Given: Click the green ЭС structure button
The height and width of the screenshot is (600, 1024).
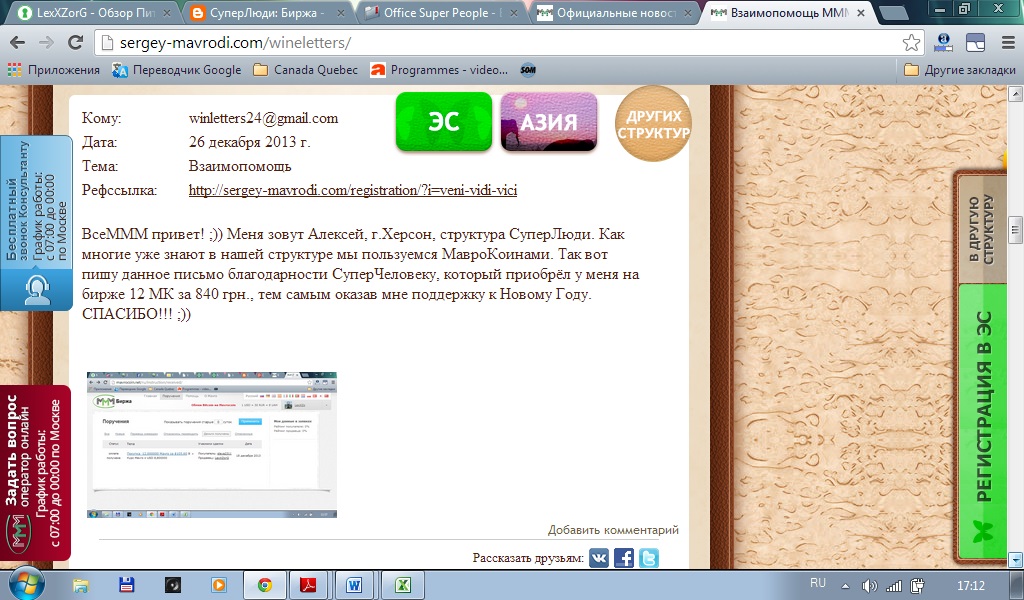Looking at the screenshot, I should tap(444, 121).
